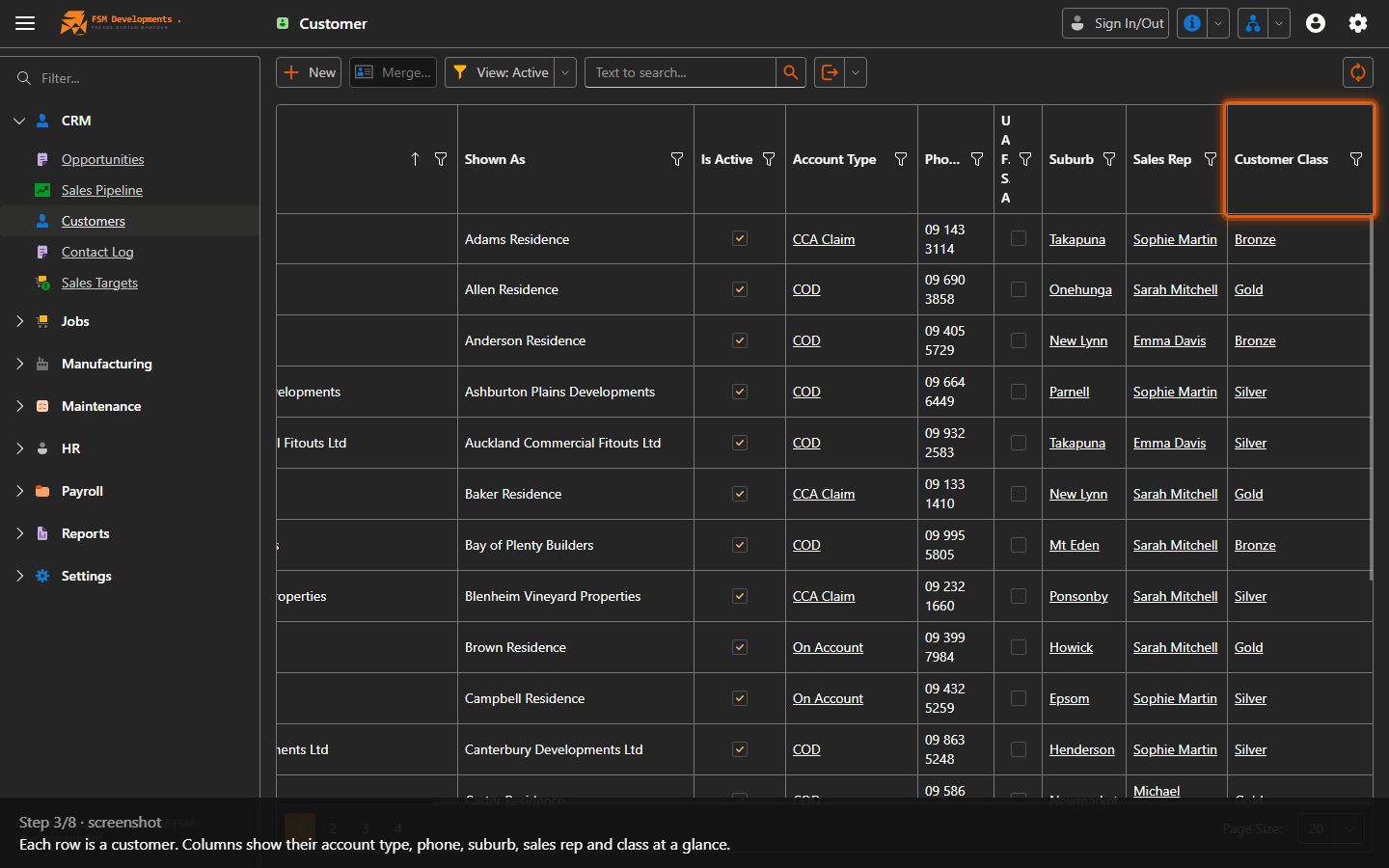Click the filter icon in first column header
This screenshot has width=1389, height=868.
click(441, 159)
